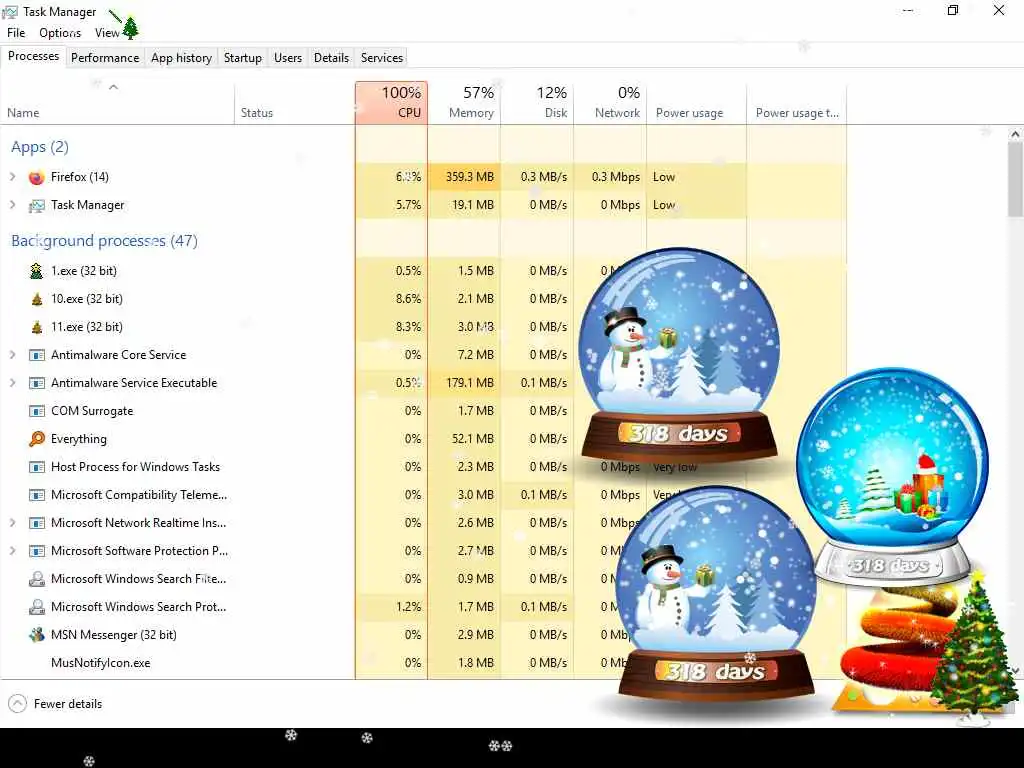Screen dimensions: 1024x768
Task: Sort by the Power usage column header
Action: click(x=696, y=103)
